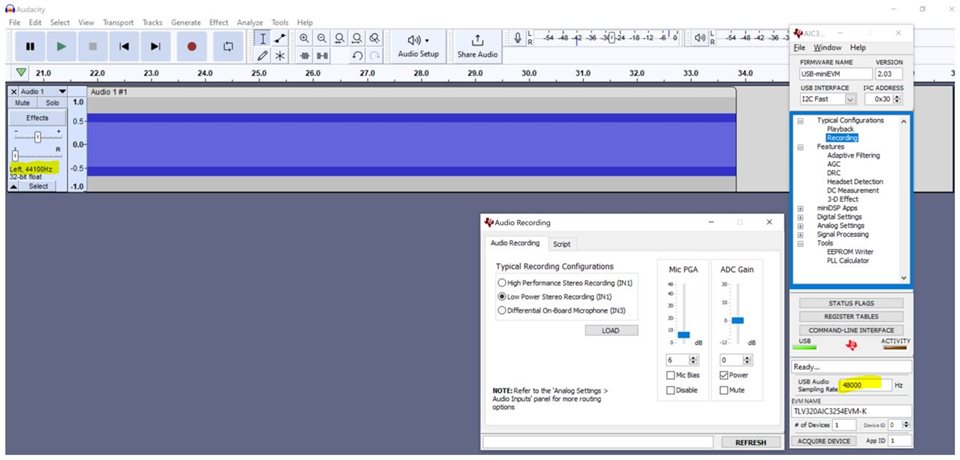960x460 pixels.
Task: Stop playback with the square Stop button
Action: [93, 47]
